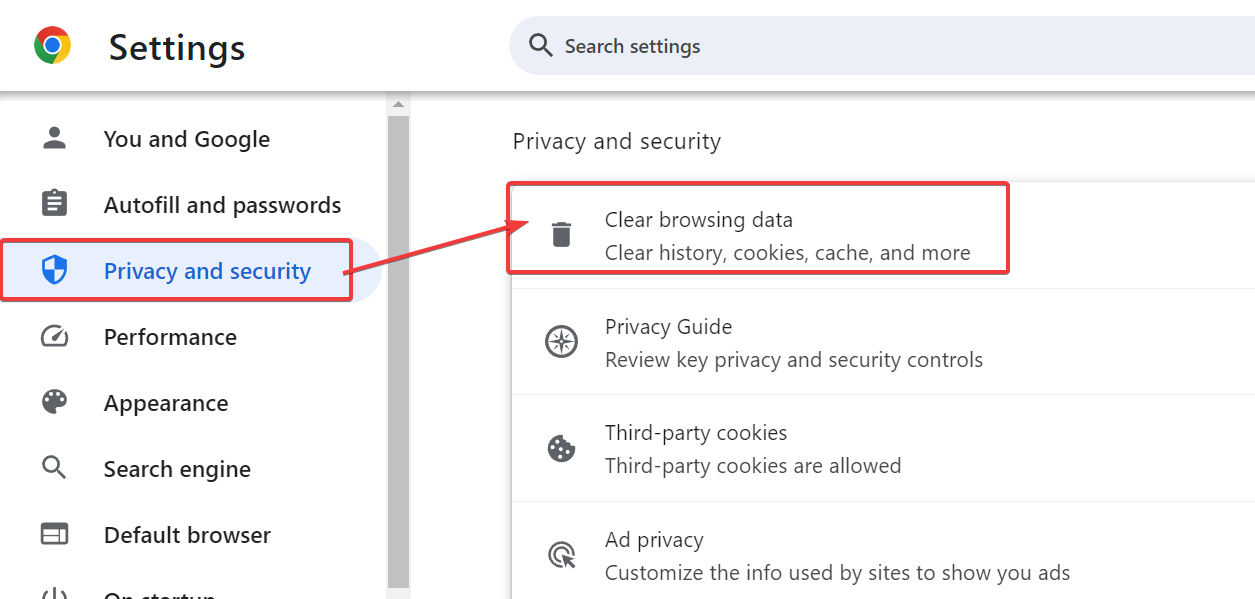Select Appearance in the sidebar

click(x=166, y=402)
